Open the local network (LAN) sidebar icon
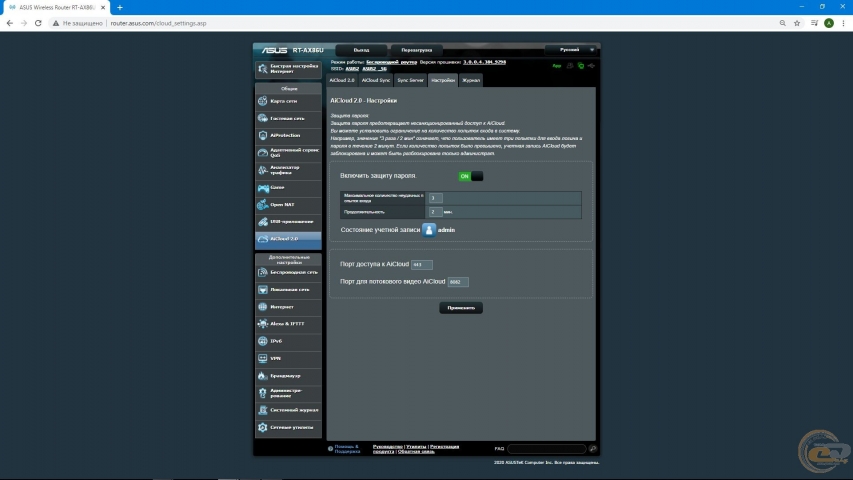The height and width of the screenshot is (480, 853). click(263, 290)
